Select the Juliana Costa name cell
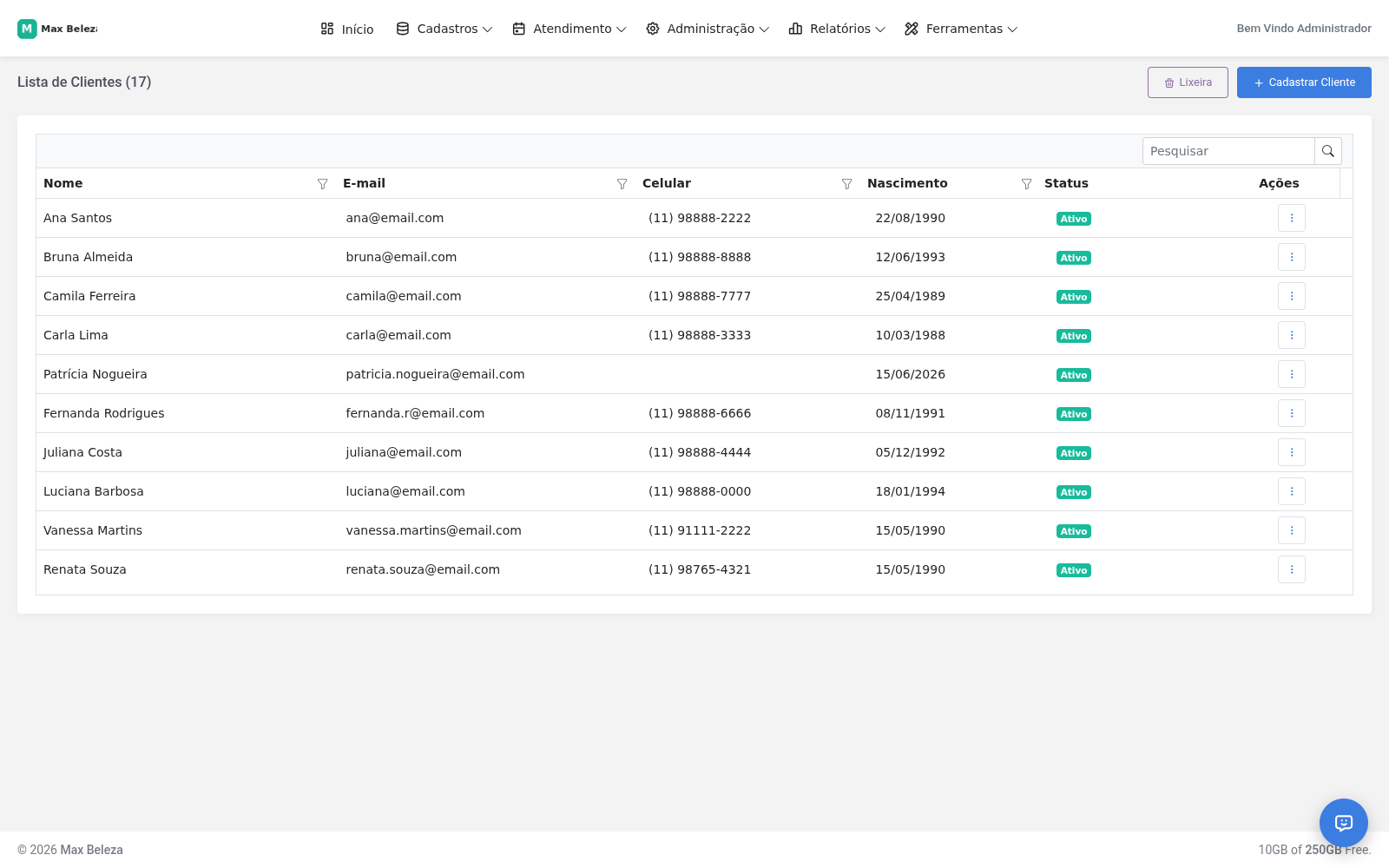This screenshot has width=1389, height=868. point(82,452)
